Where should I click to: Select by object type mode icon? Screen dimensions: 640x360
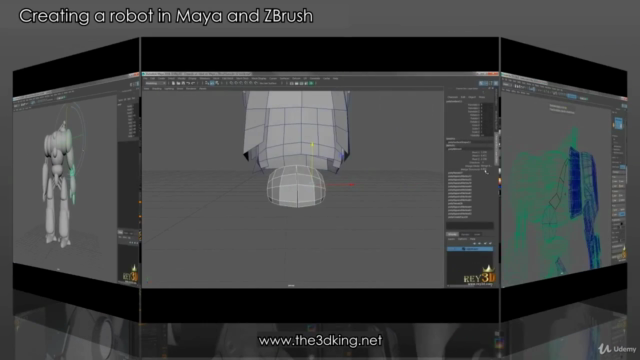(x=212, y=83)
